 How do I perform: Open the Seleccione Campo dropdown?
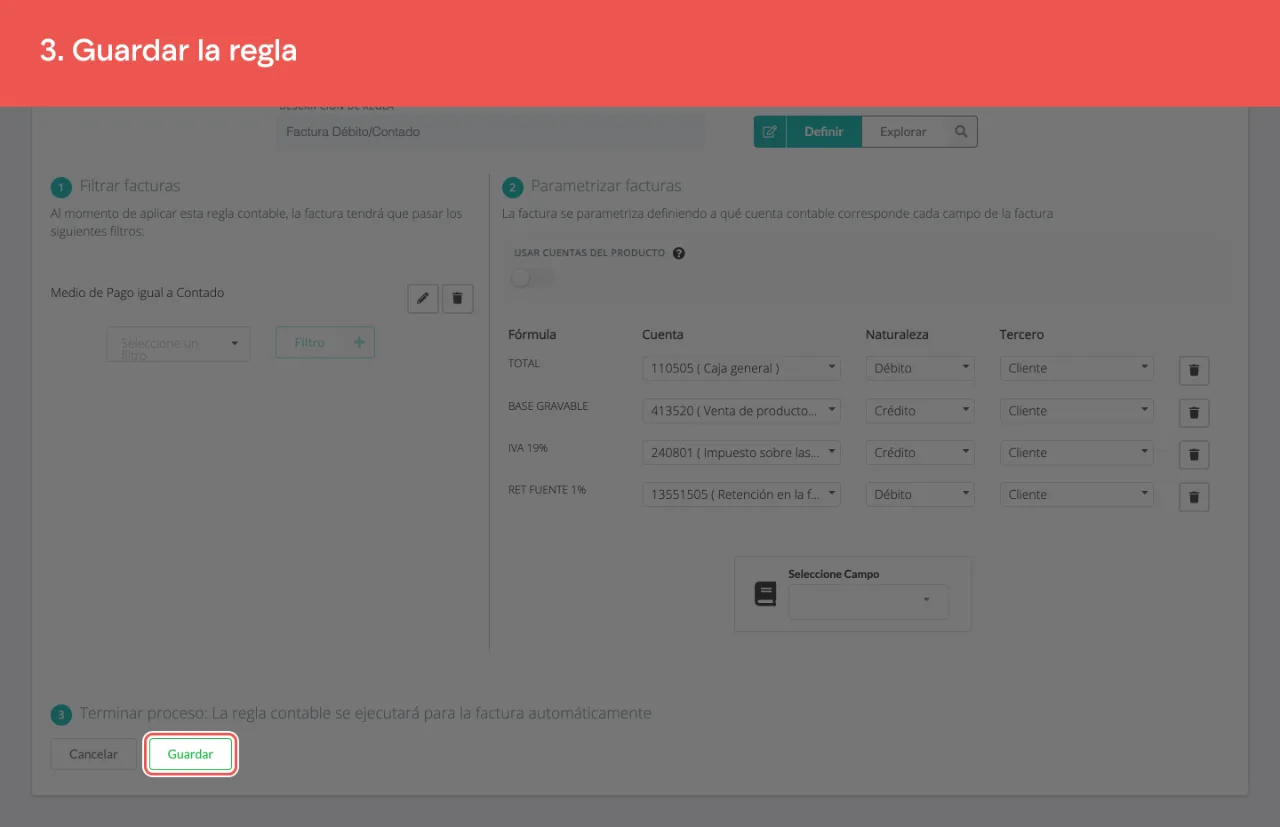868,601
